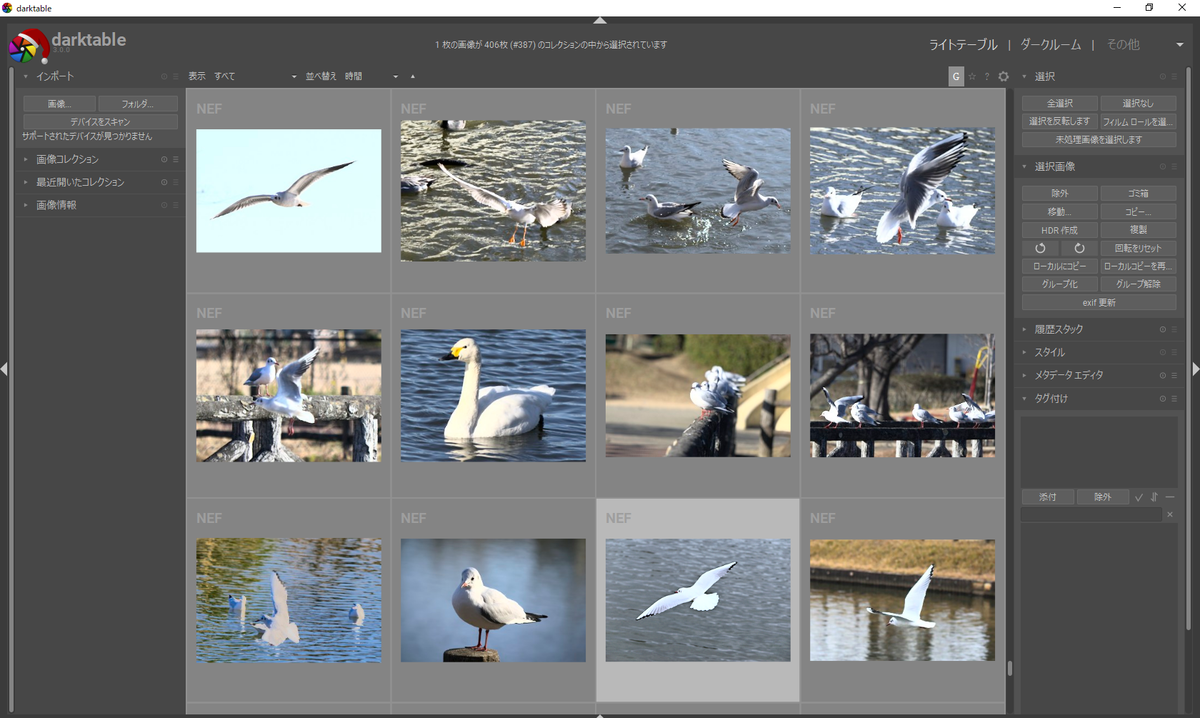The image size is (1200, 718).
Task: Open presets menu of 選択画像 module
Action: pos(1174,166)
